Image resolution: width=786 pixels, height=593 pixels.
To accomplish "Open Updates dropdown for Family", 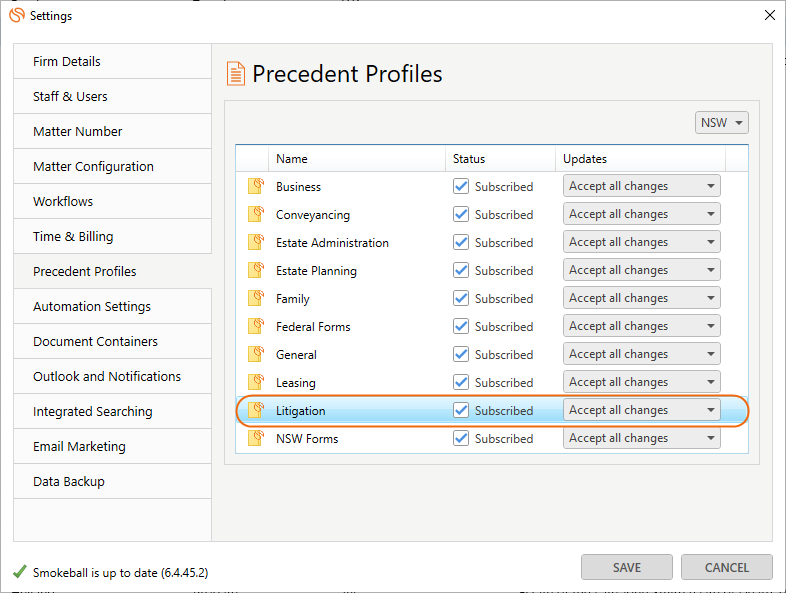I will (x=642, y=298).
